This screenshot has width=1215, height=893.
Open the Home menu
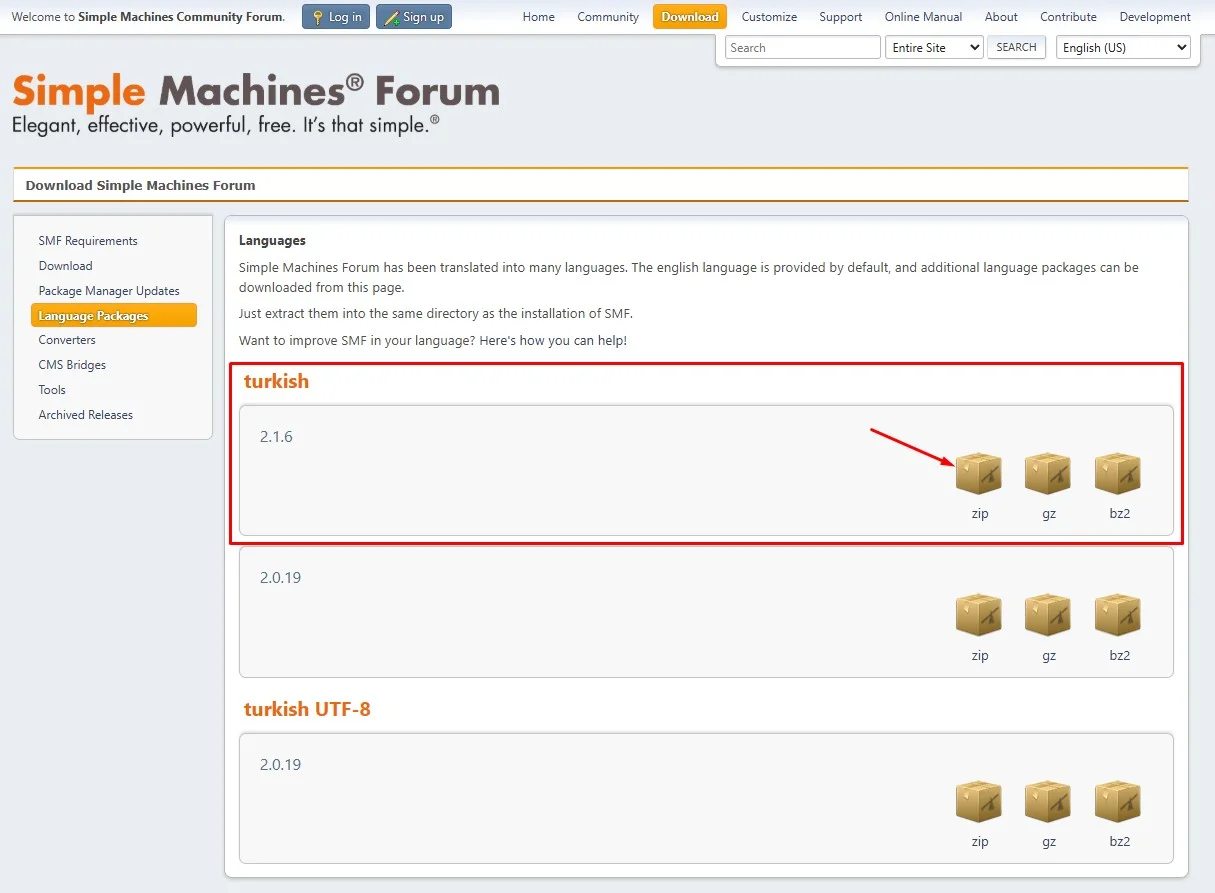539,17
